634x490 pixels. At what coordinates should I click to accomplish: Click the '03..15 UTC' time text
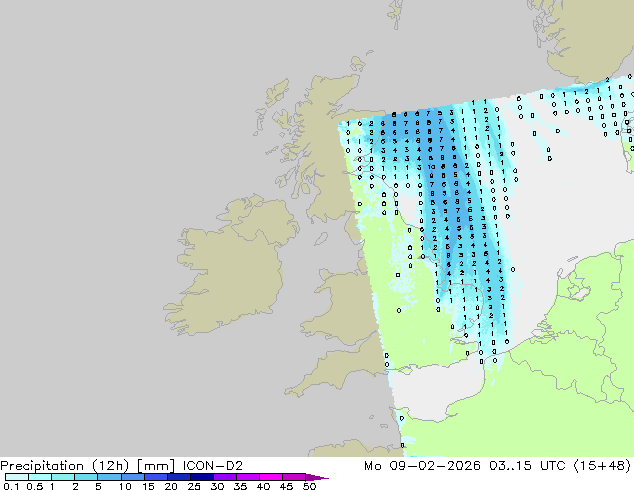click(x=527, y=466)
